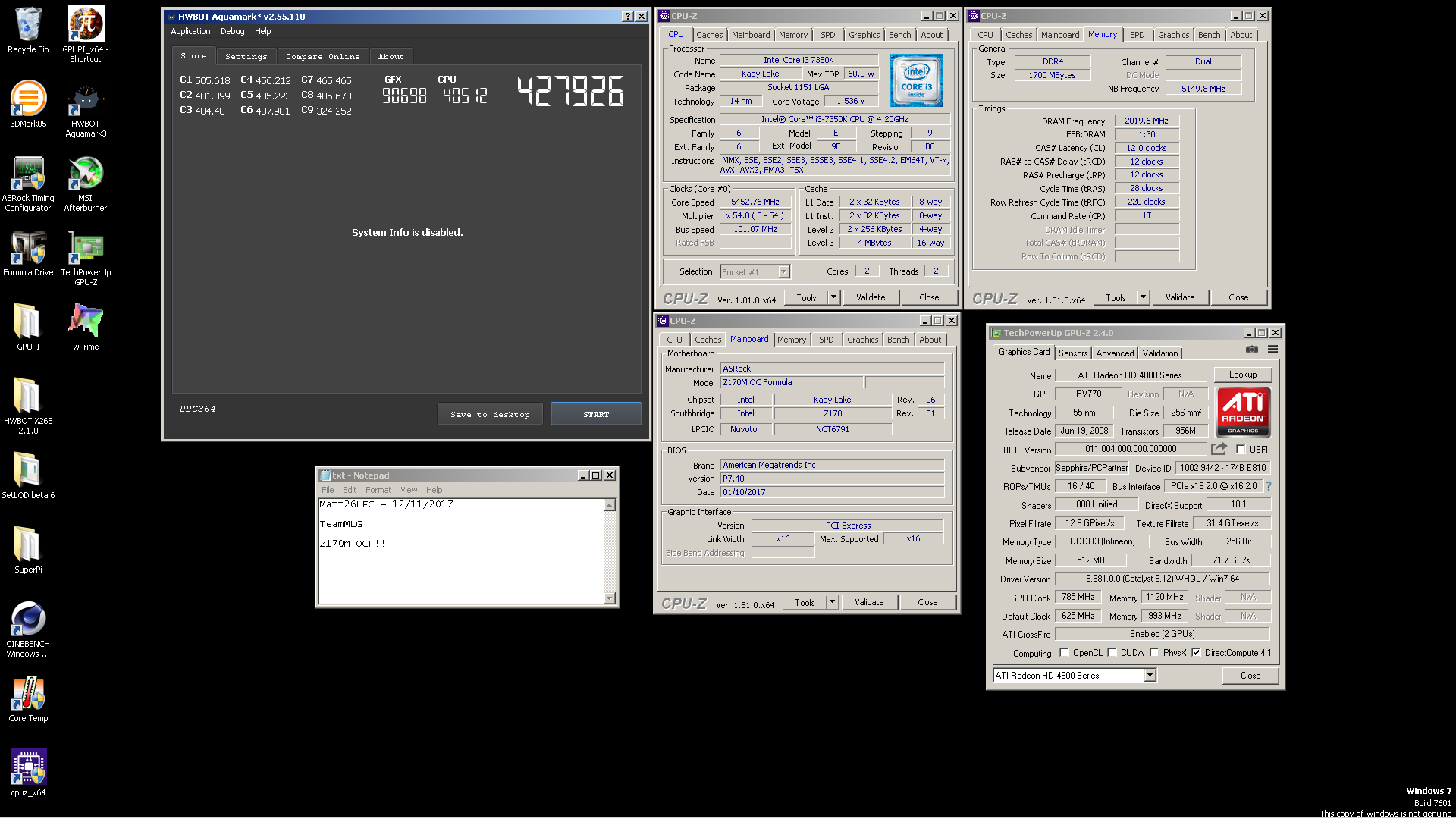Click Save to desktop button
The width and height of the screenshot is (1456, 819).
click(x=490, y=414)
